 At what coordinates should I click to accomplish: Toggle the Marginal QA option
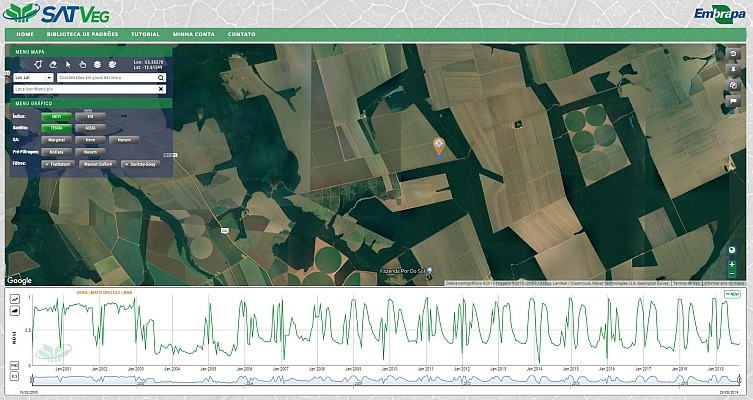(56, 139)
